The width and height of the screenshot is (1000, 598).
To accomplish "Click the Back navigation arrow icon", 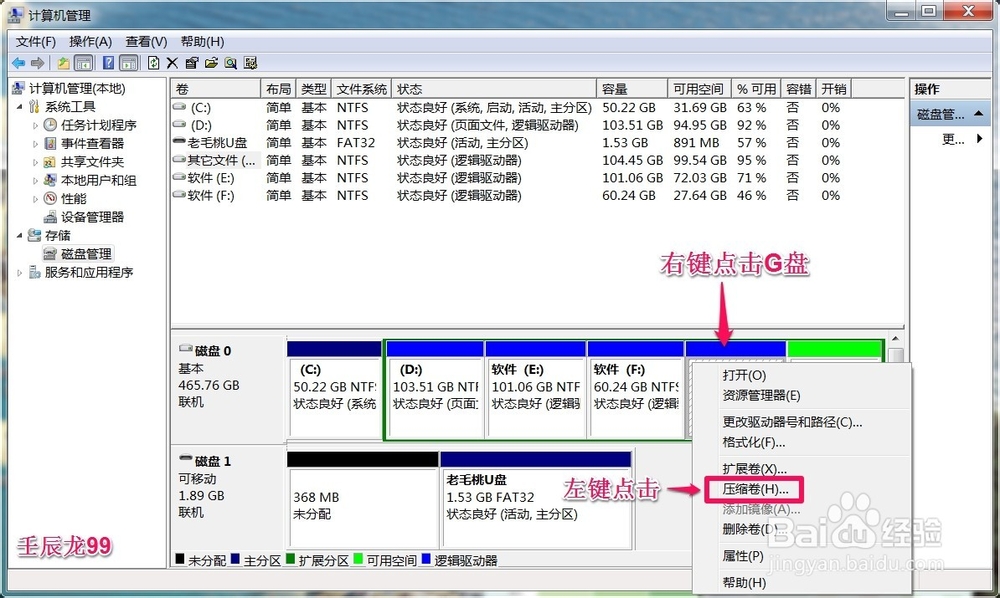I will coord(20,63).
